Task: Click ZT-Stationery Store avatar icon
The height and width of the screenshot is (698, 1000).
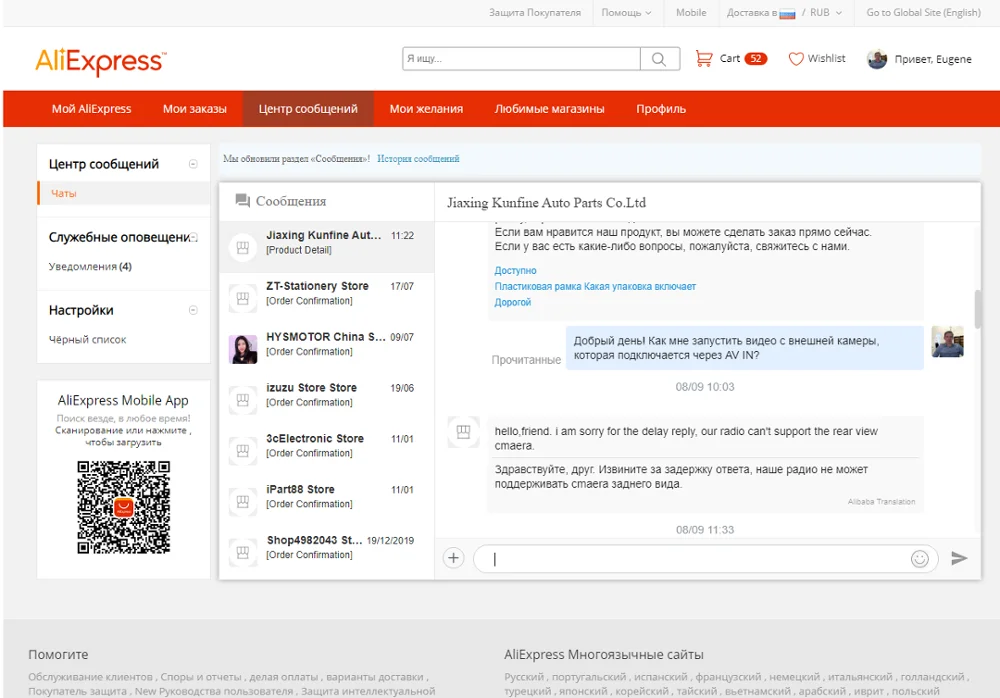Action: pyautogui.click(x=243, y=298)
